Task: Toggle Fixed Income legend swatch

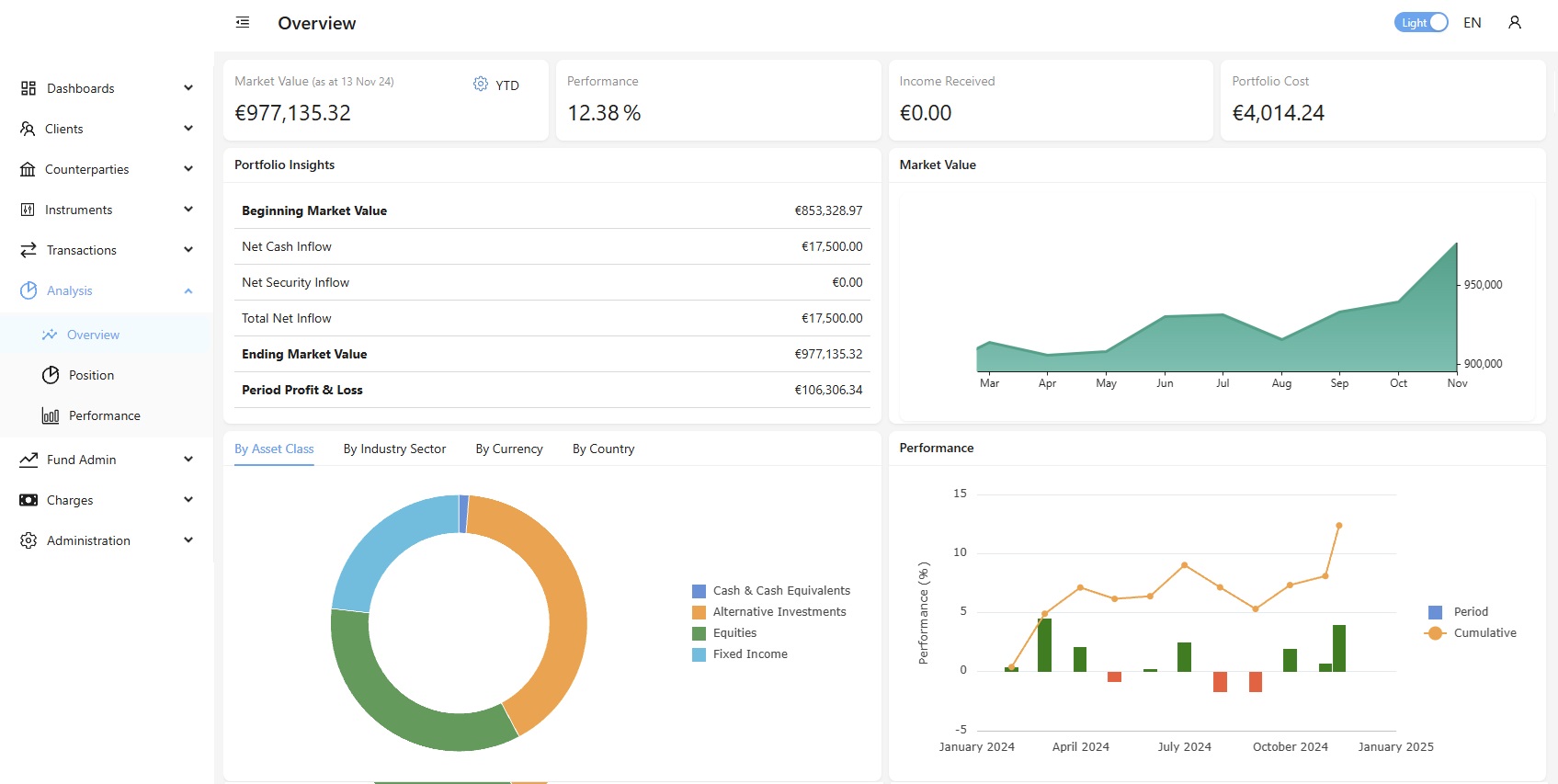Action: coord(699,654)
